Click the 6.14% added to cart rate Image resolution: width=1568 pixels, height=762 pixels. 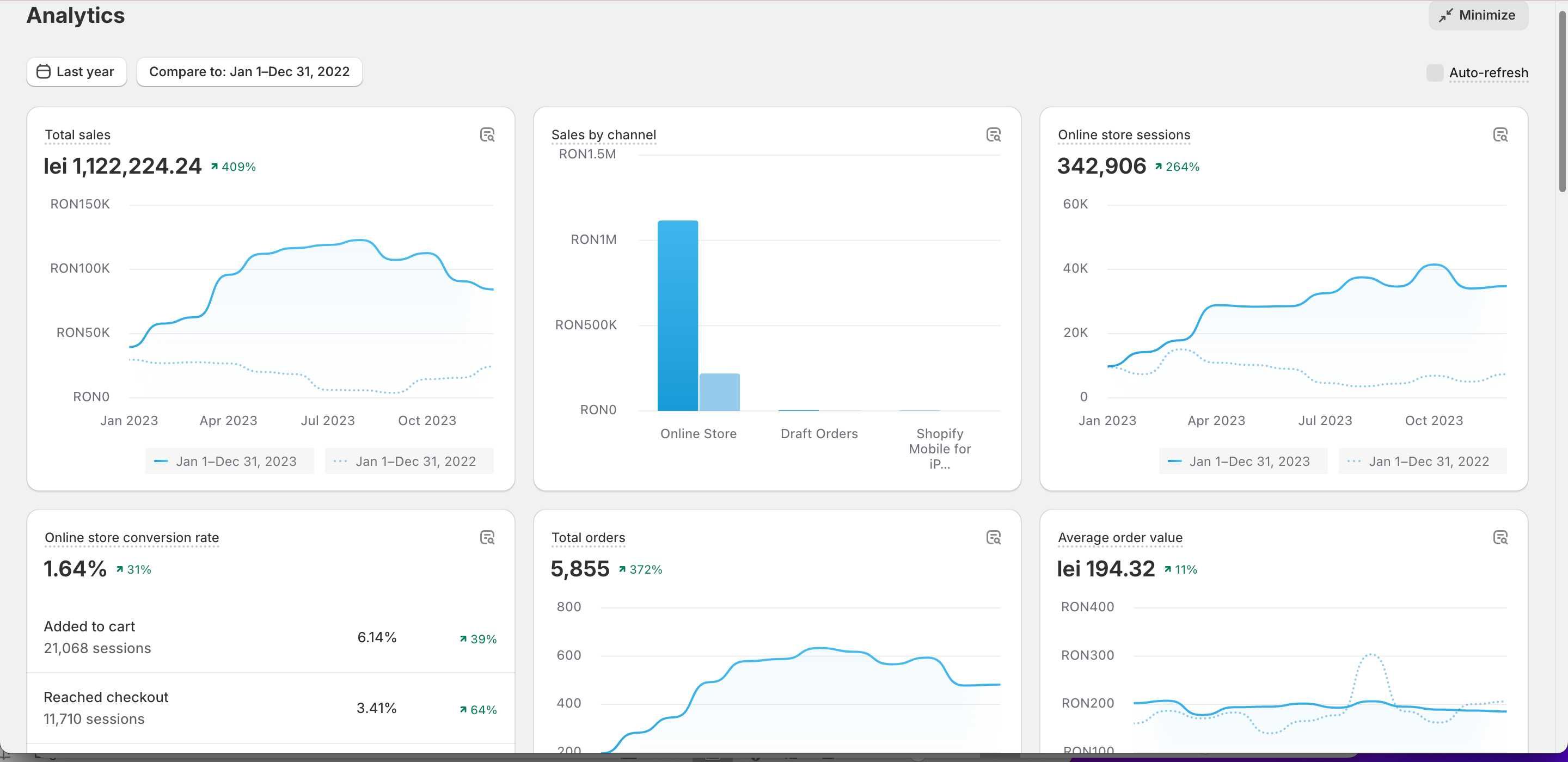tap(377, 637)
